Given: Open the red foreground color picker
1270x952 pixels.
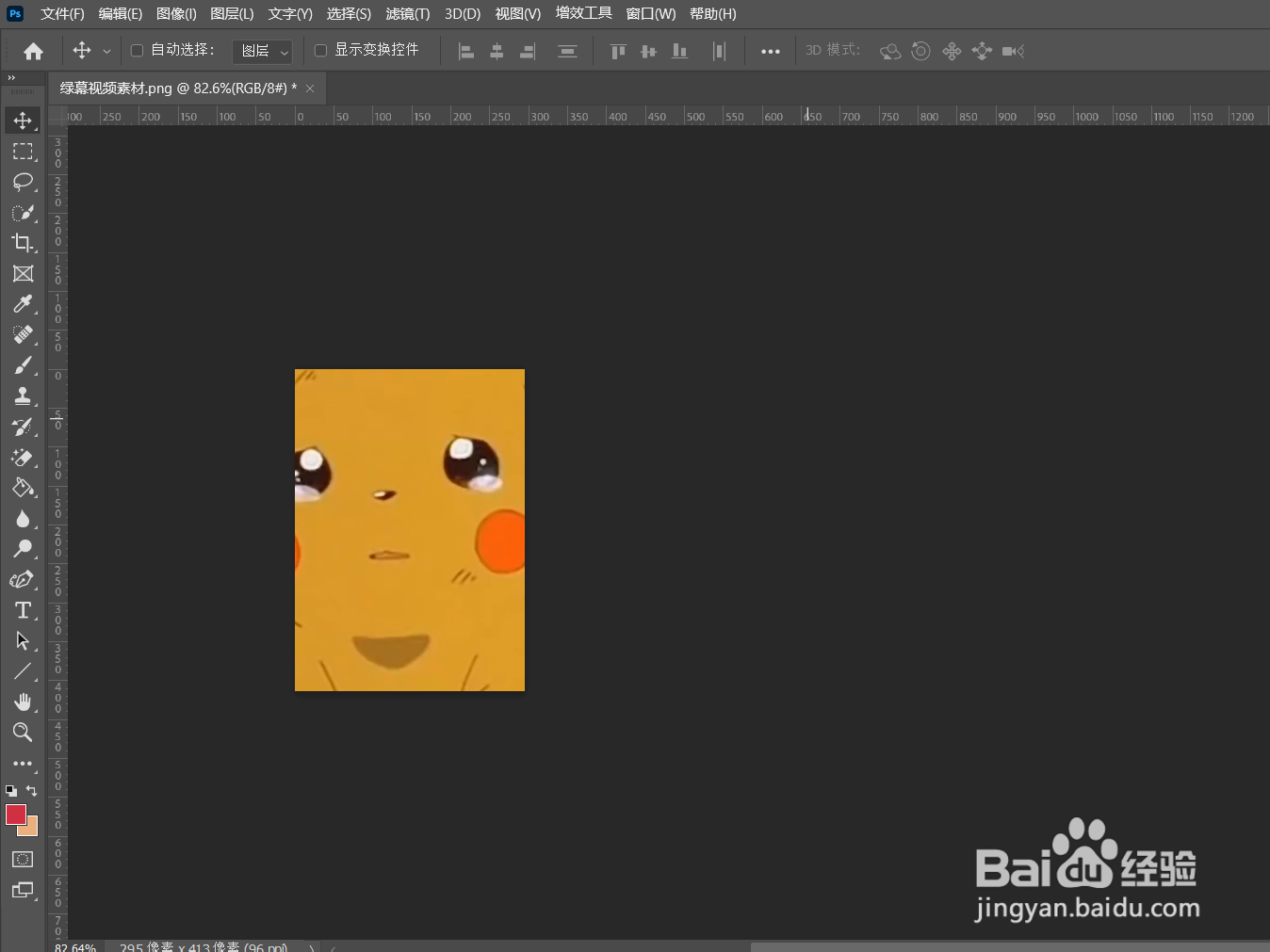Looking at the screenshot, I should coord(16,815).
